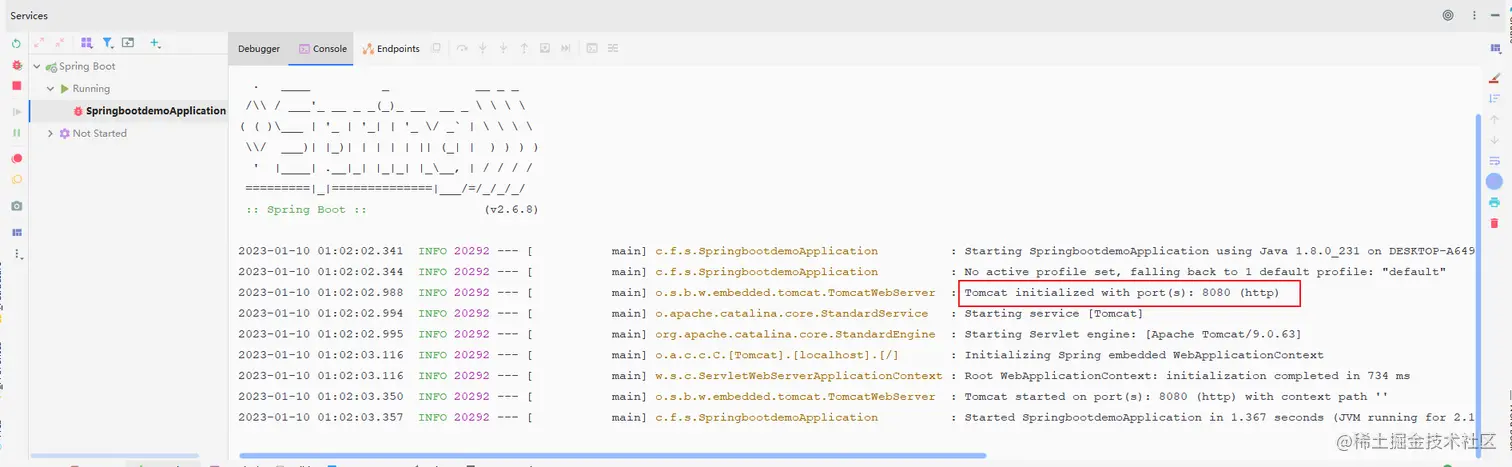Click the Force Step Into icon
This screenshot has width=1512, height=467.
pos(503,48)
